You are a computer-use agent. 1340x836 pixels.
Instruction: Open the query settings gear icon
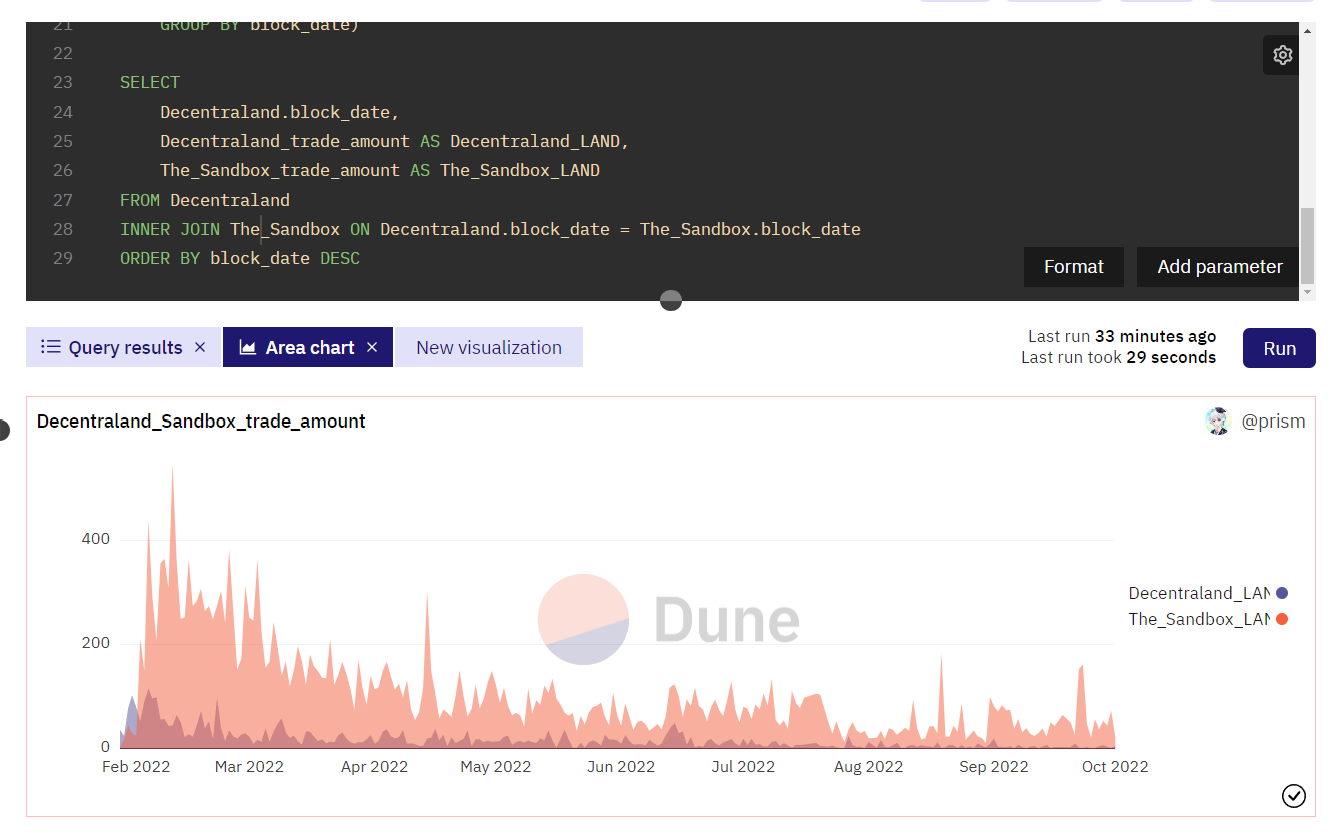tap(1281, 55)
